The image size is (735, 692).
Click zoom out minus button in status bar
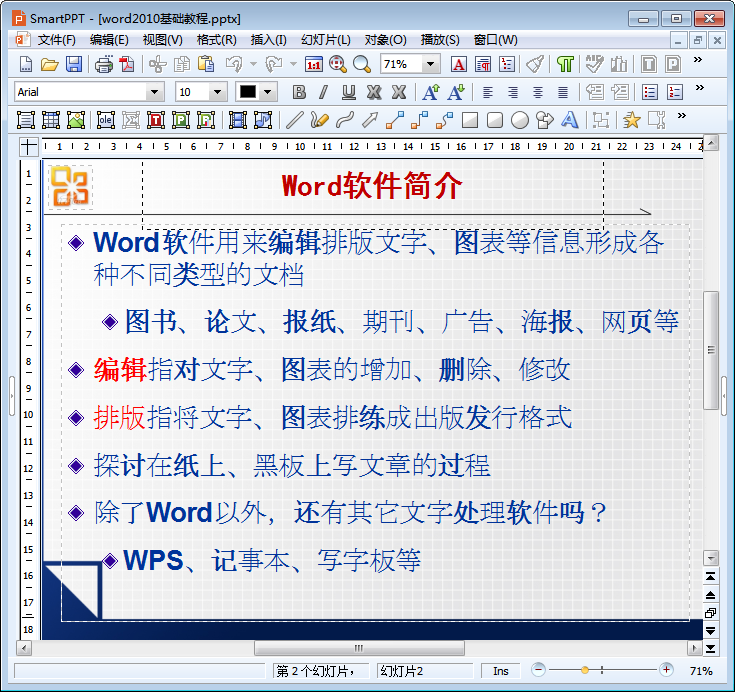point(539,670)
